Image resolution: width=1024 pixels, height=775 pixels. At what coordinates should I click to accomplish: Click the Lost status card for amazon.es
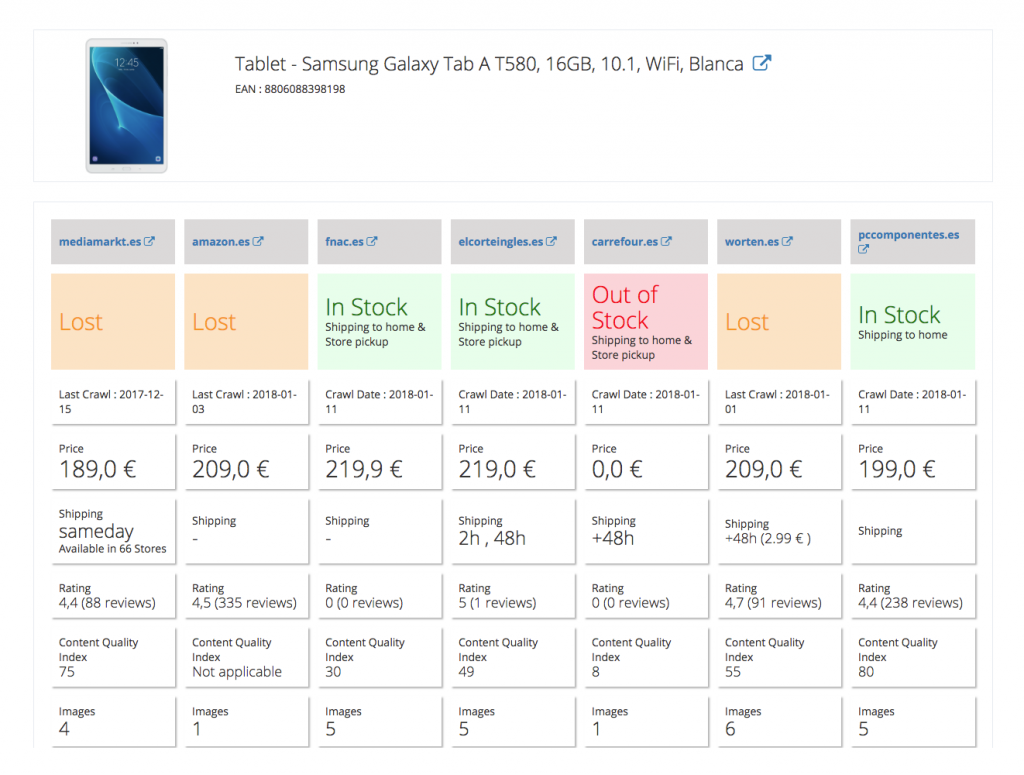[x=246, y=322]
